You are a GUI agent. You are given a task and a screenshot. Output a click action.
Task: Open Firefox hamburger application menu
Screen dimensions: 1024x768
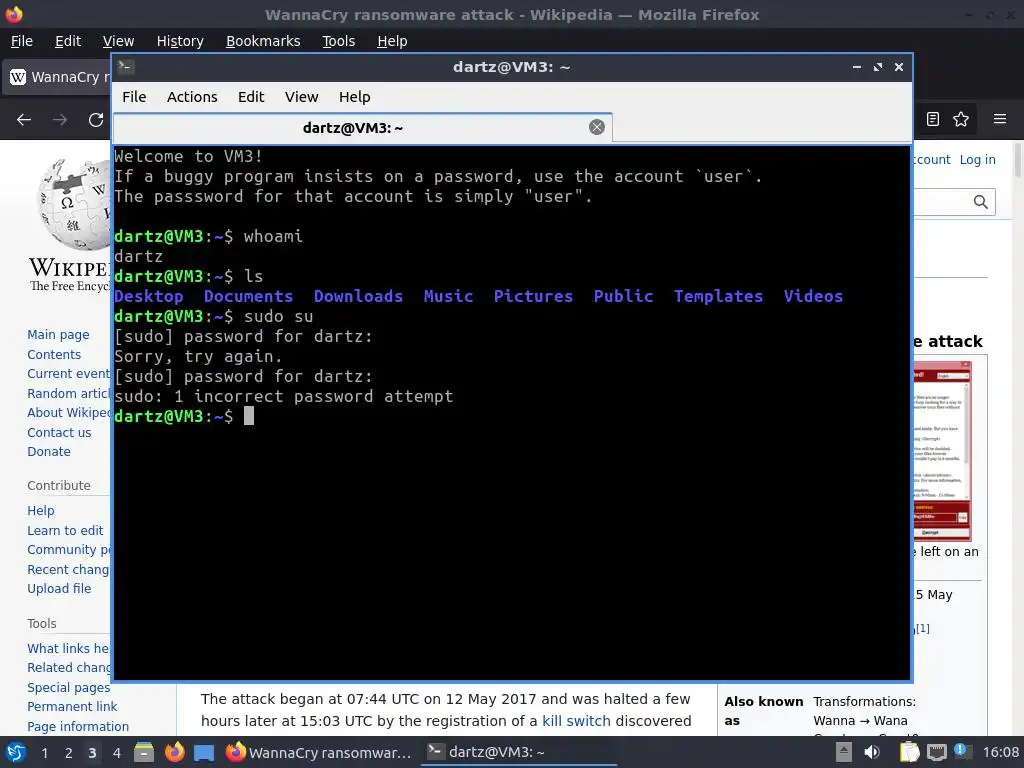(x=999, y=119)
